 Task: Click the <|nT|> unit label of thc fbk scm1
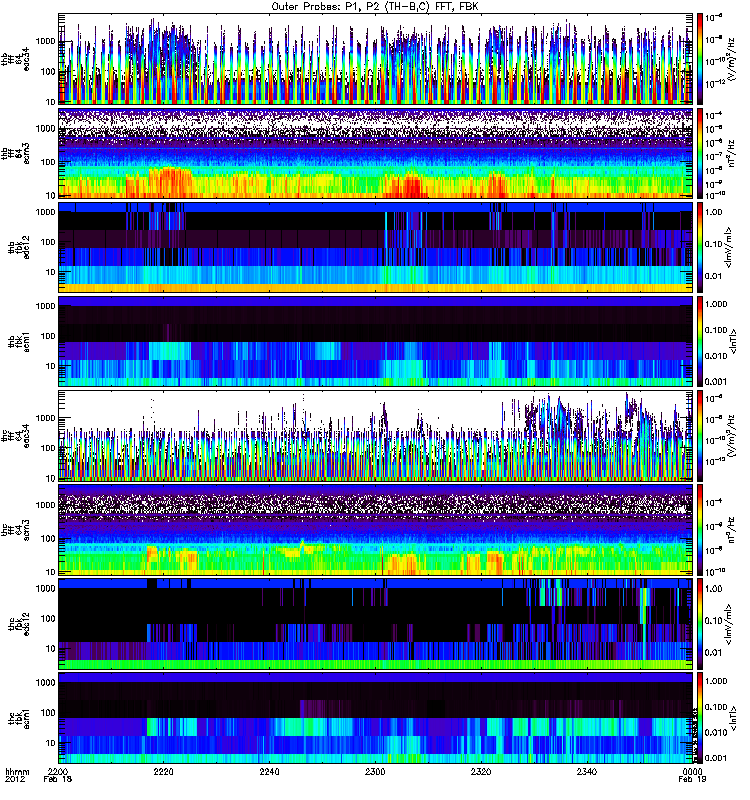pyautogui.click(x=733, y=718)
